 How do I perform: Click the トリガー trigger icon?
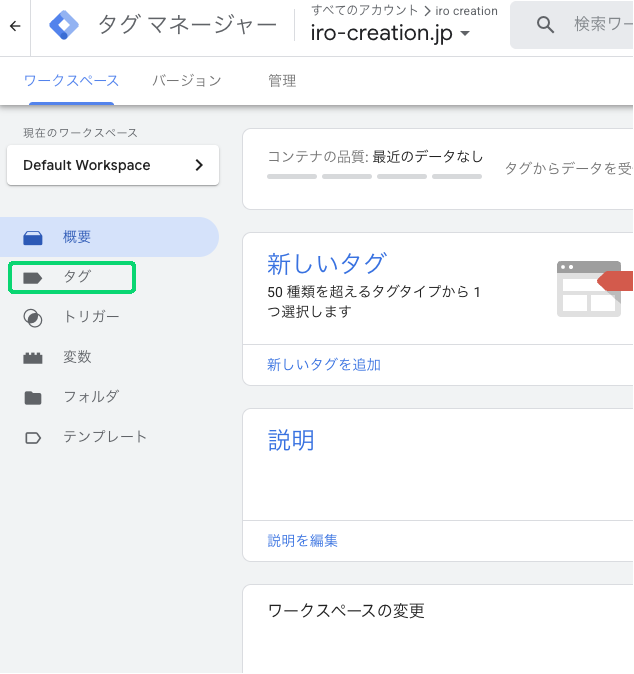(x=33, y=318)
